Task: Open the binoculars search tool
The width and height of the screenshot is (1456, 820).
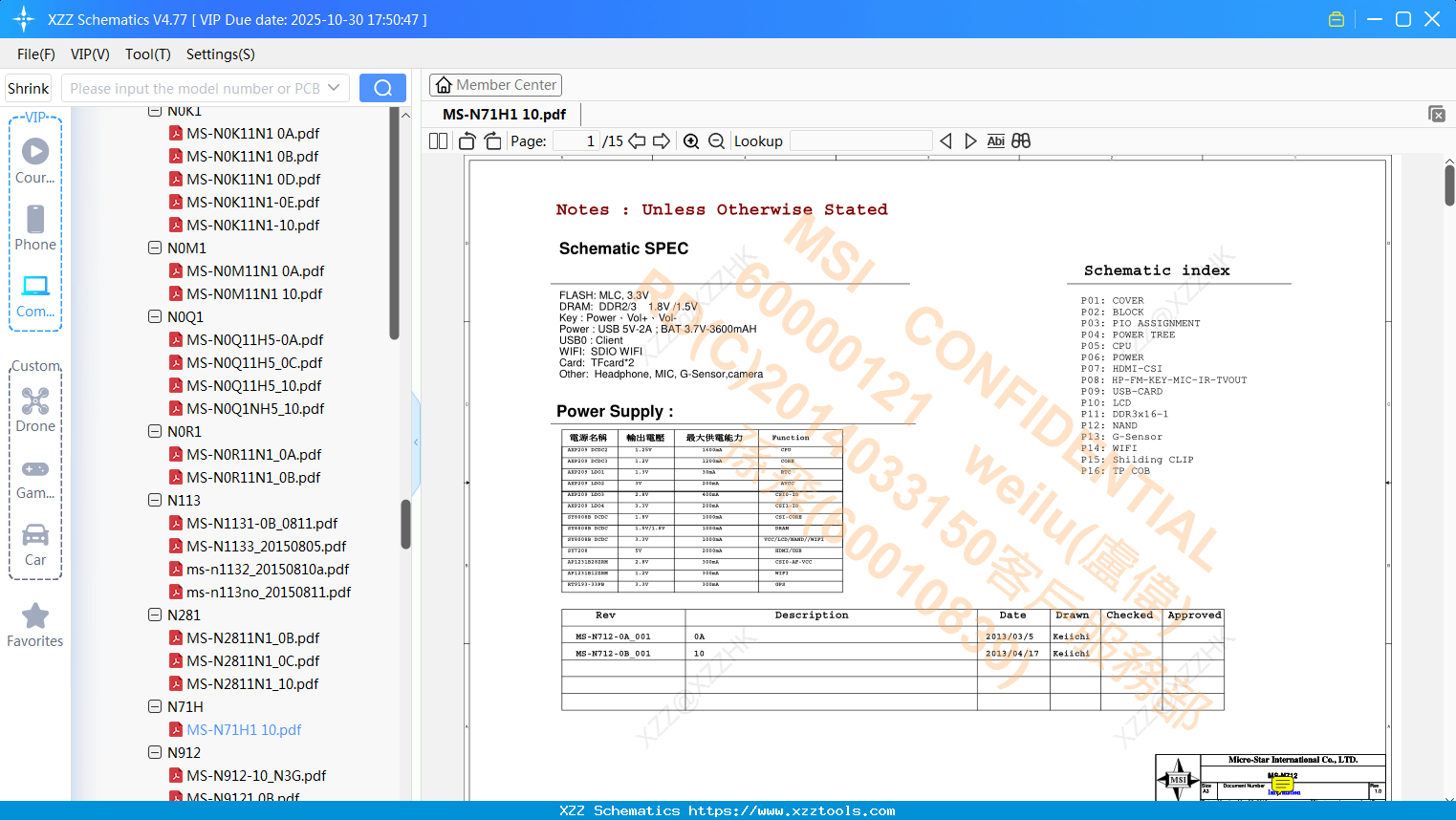Action: (1021, 141)
